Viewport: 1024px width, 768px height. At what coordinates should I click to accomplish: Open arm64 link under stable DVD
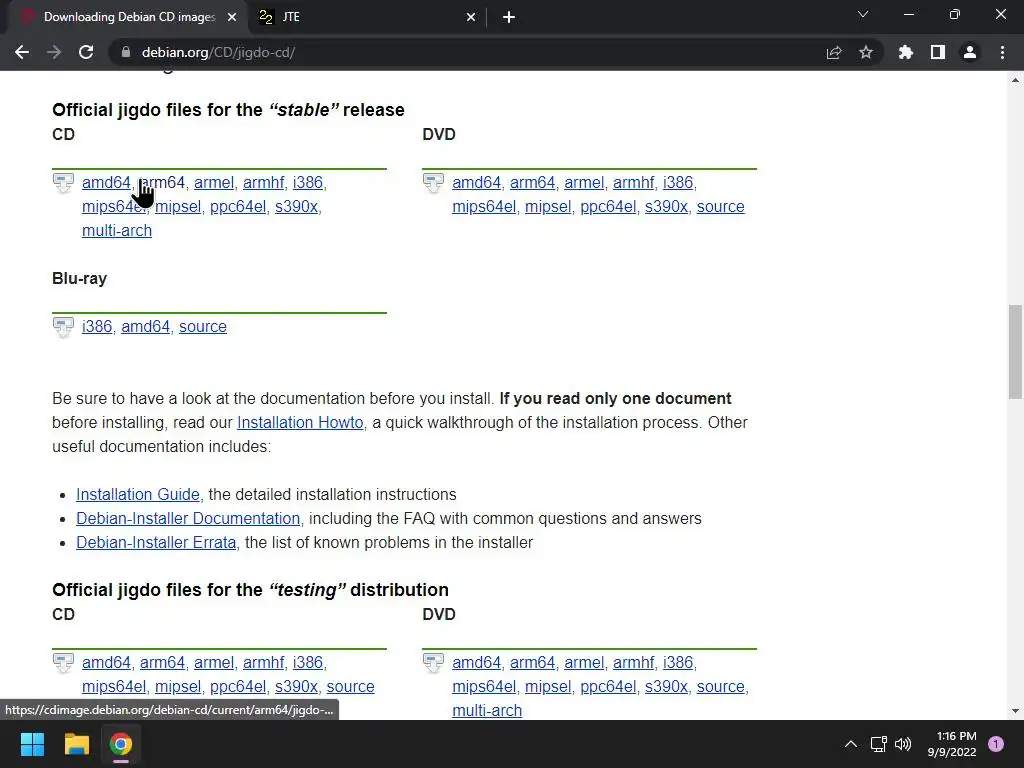click(532, 183)
